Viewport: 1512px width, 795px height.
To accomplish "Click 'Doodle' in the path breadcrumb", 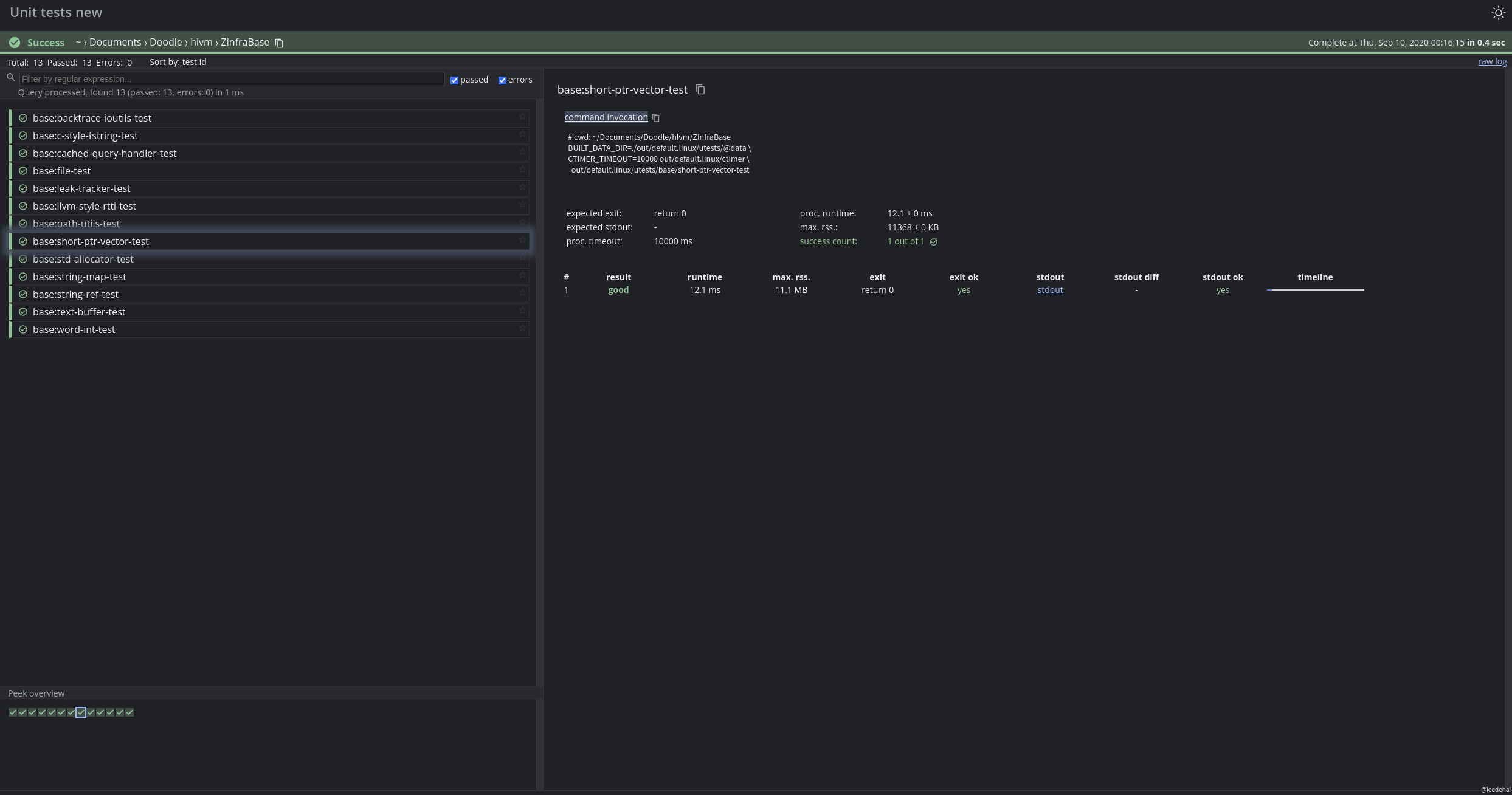I will [165, 42].
